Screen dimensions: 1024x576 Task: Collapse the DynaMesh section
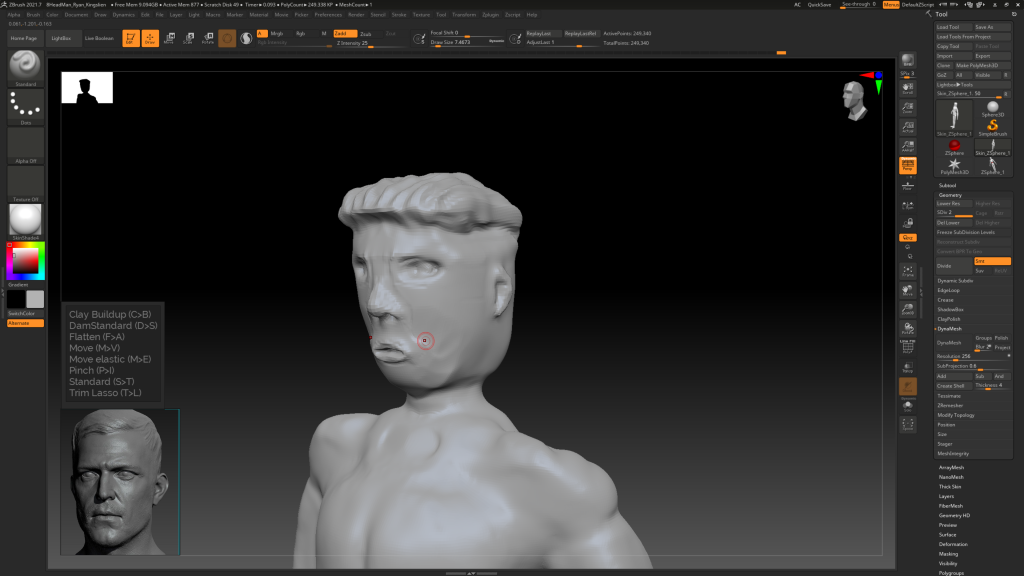coord(950,329)
